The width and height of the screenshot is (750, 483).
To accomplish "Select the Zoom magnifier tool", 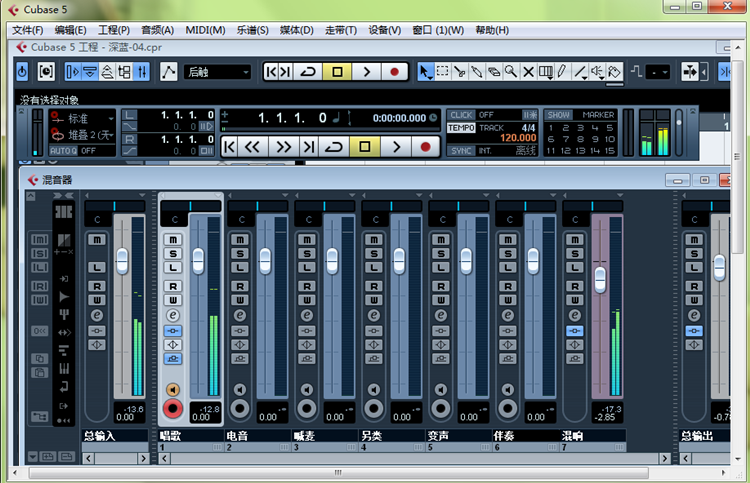I will (x=511, y=72).
